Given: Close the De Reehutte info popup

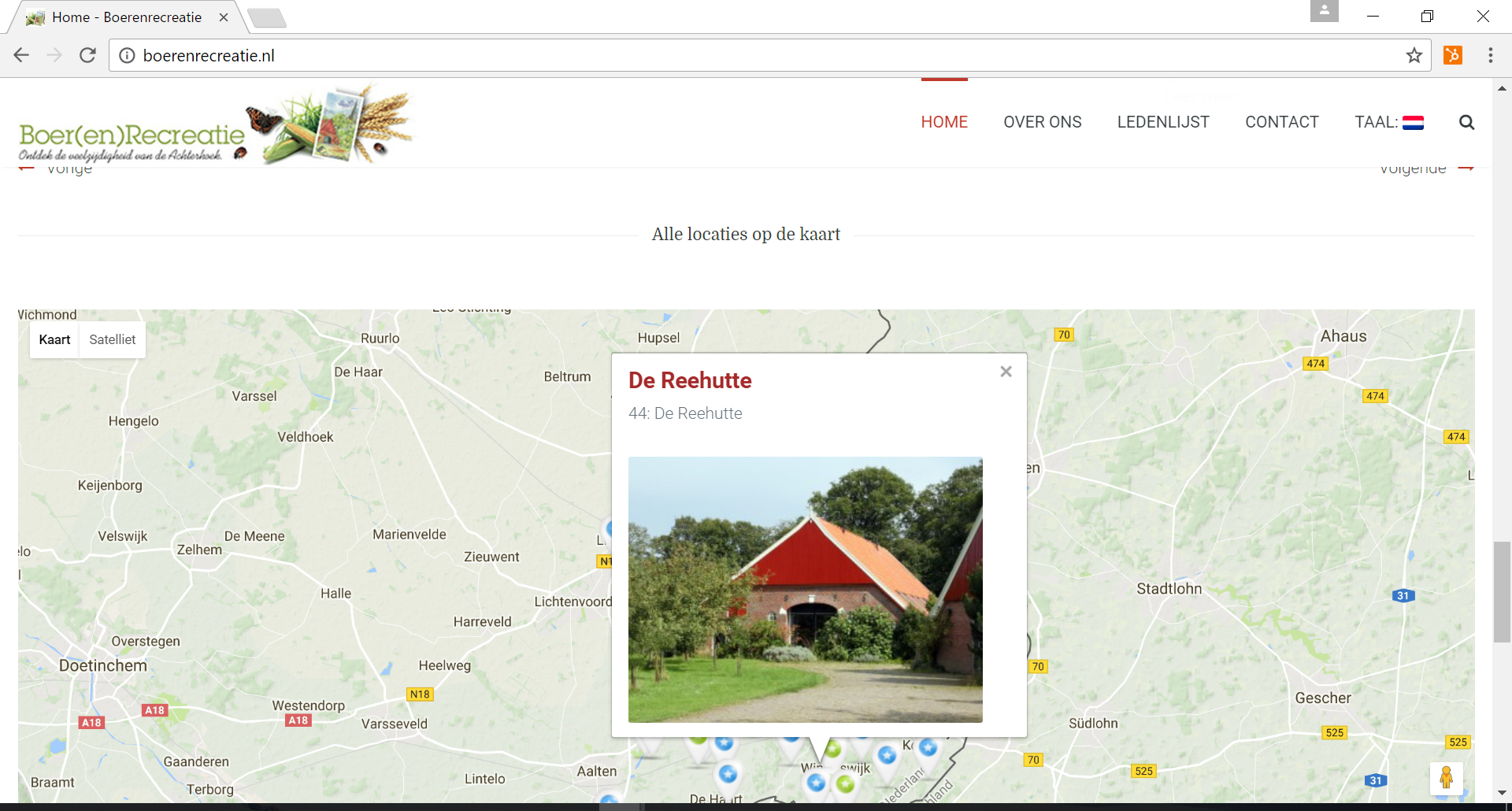Looking at the screenshot, I should tap(1006, 372).
